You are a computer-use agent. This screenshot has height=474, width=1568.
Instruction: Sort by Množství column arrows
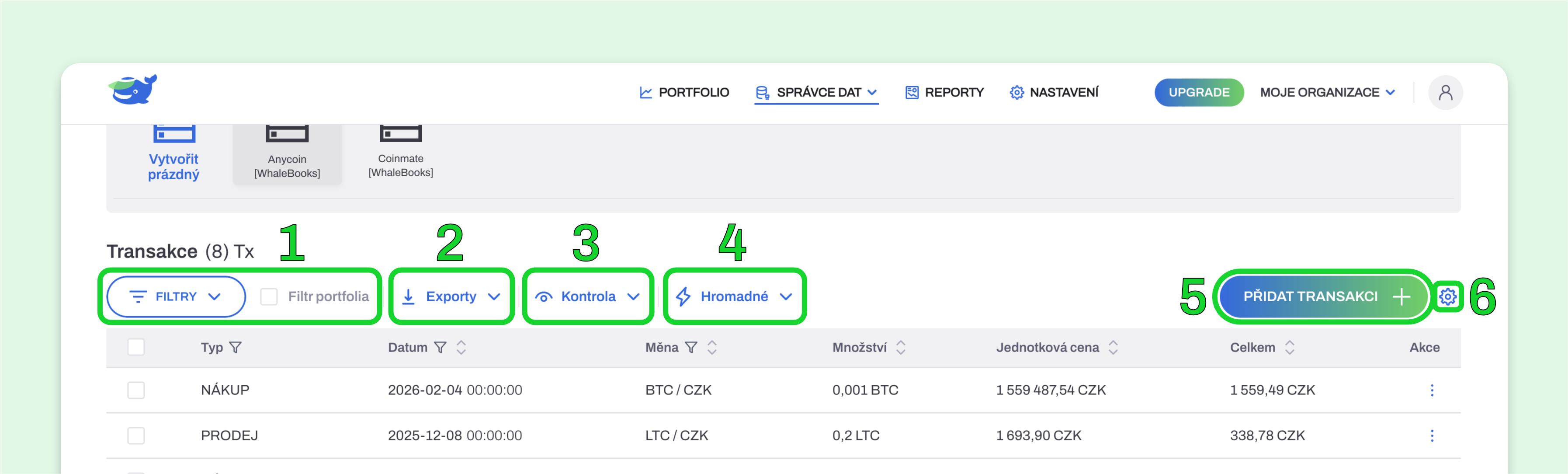(x=901, y=347)
